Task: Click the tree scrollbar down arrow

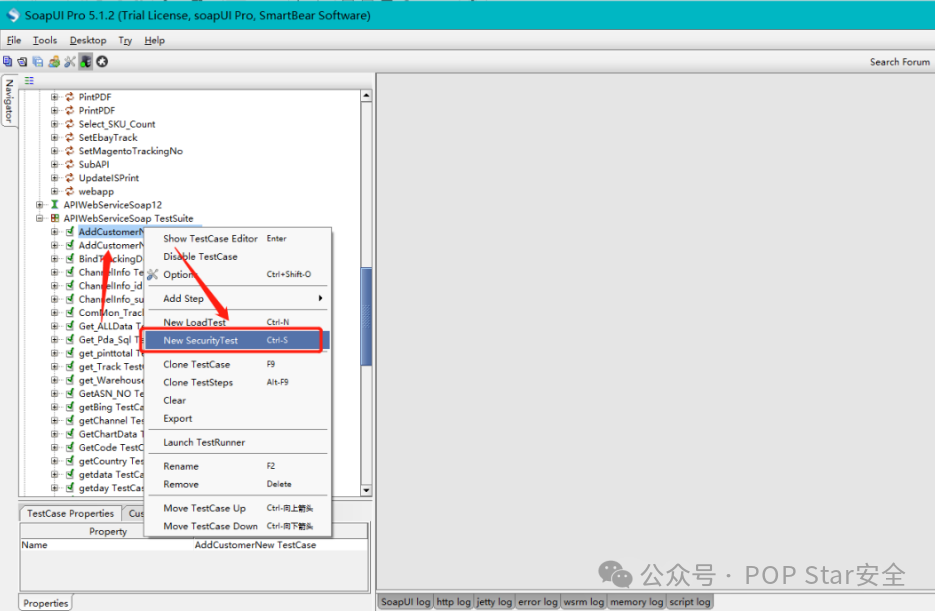Action: point(366,490)
